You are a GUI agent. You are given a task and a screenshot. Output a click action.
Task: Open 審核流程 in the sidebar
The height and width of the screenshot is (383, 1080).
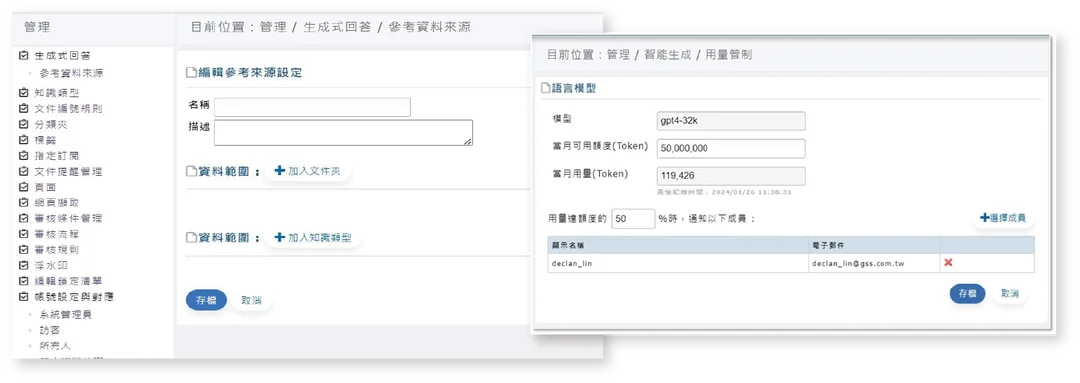pyautogui.click(x=57, y=234)
